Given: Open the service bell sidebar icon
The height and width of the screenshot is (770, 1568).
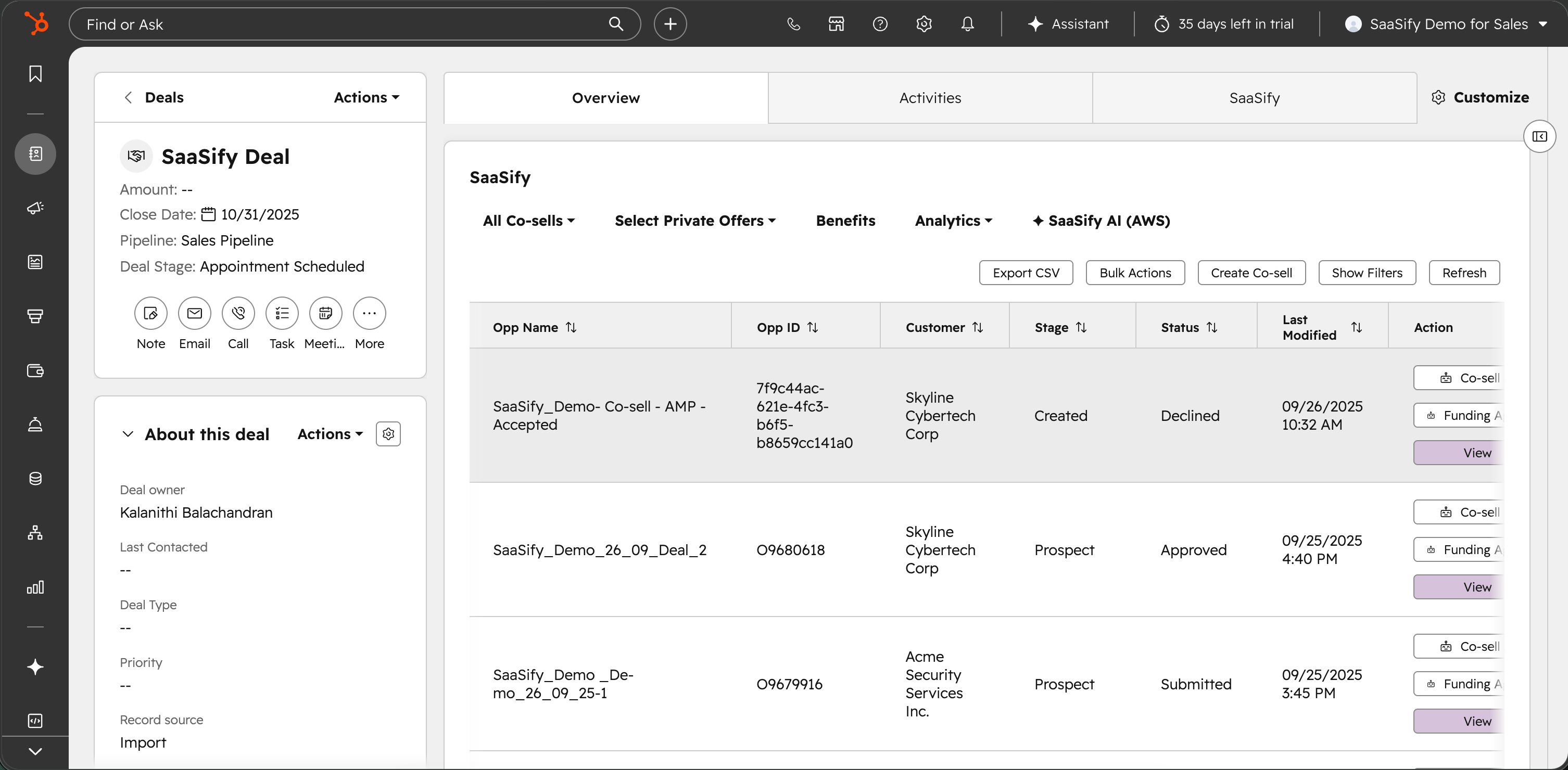Looking at the screenshot, I should point(35,425).
